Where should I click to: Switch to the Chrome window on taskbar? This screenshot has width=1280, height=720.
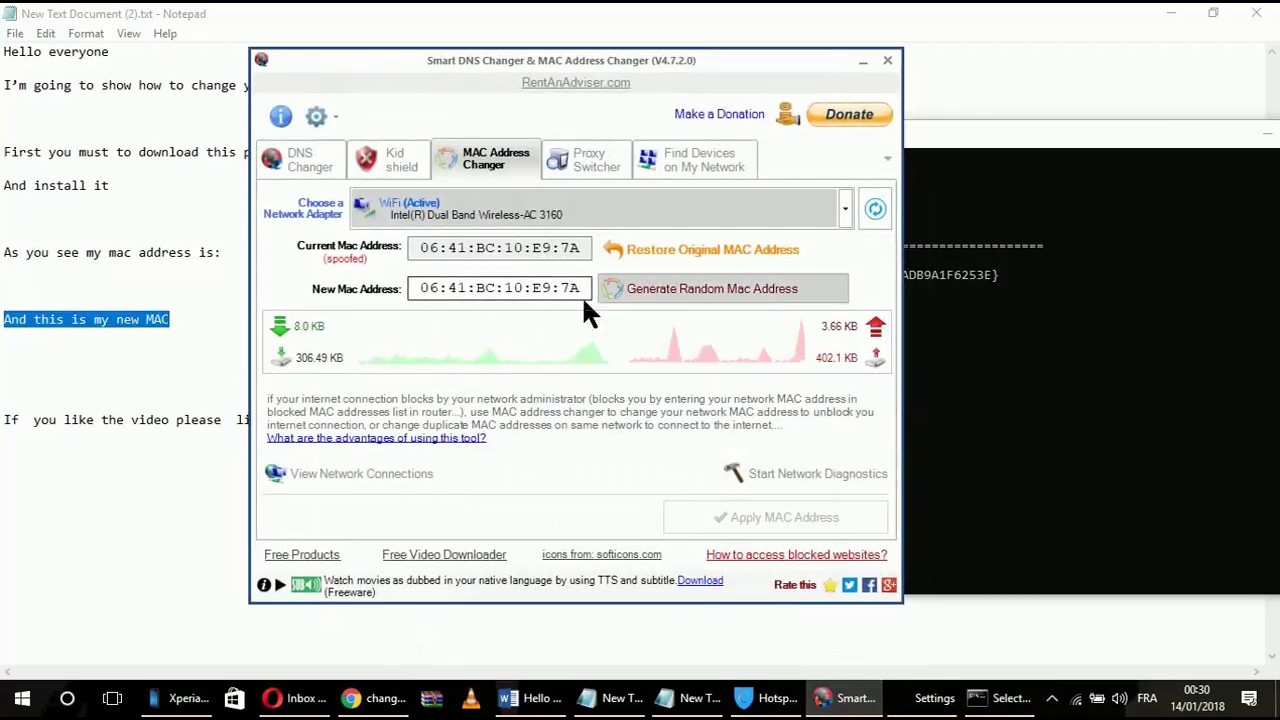pyautogui.click(x=372, y=698)
